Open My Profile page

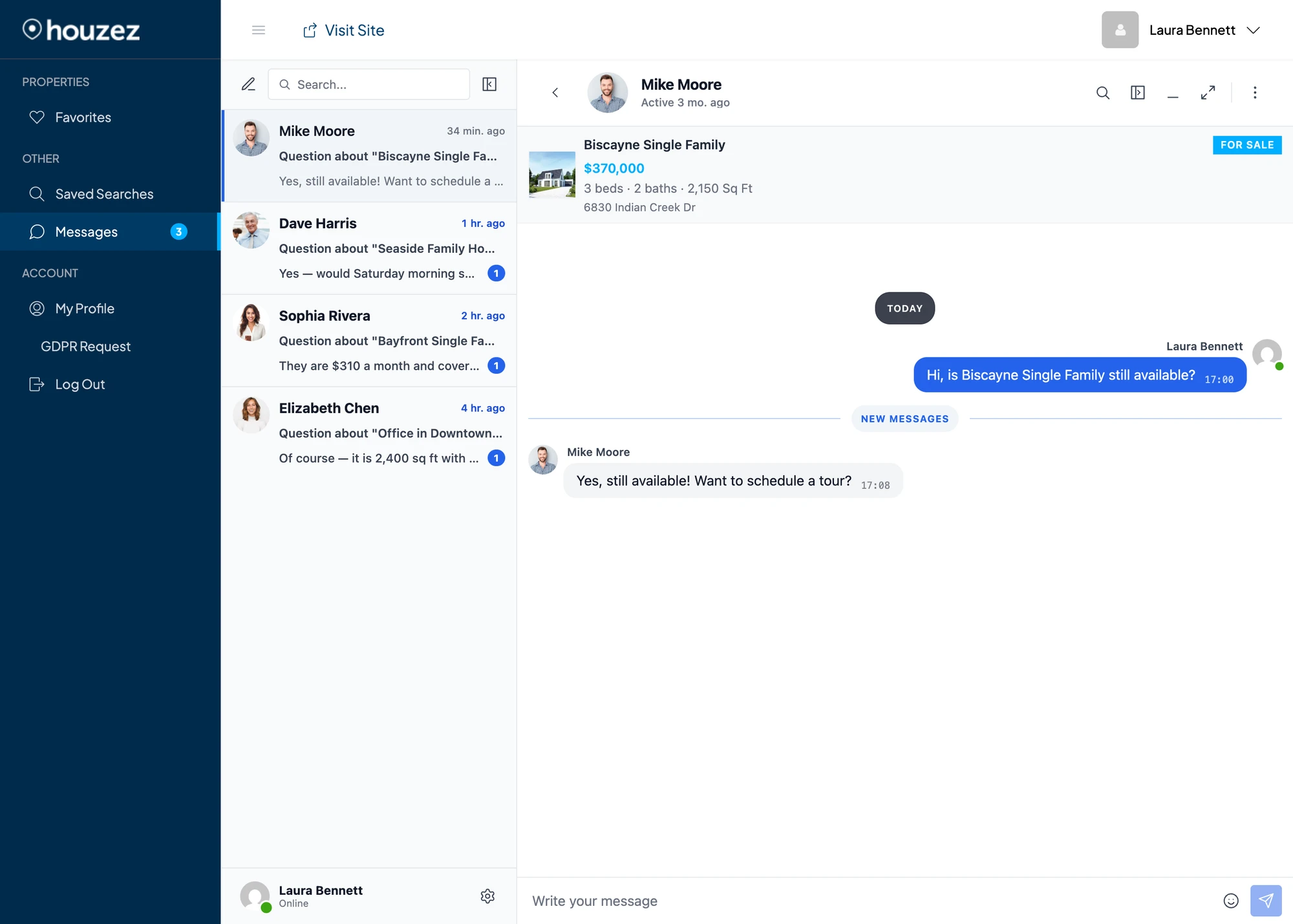pyautogui.click(x=110, y=308)
